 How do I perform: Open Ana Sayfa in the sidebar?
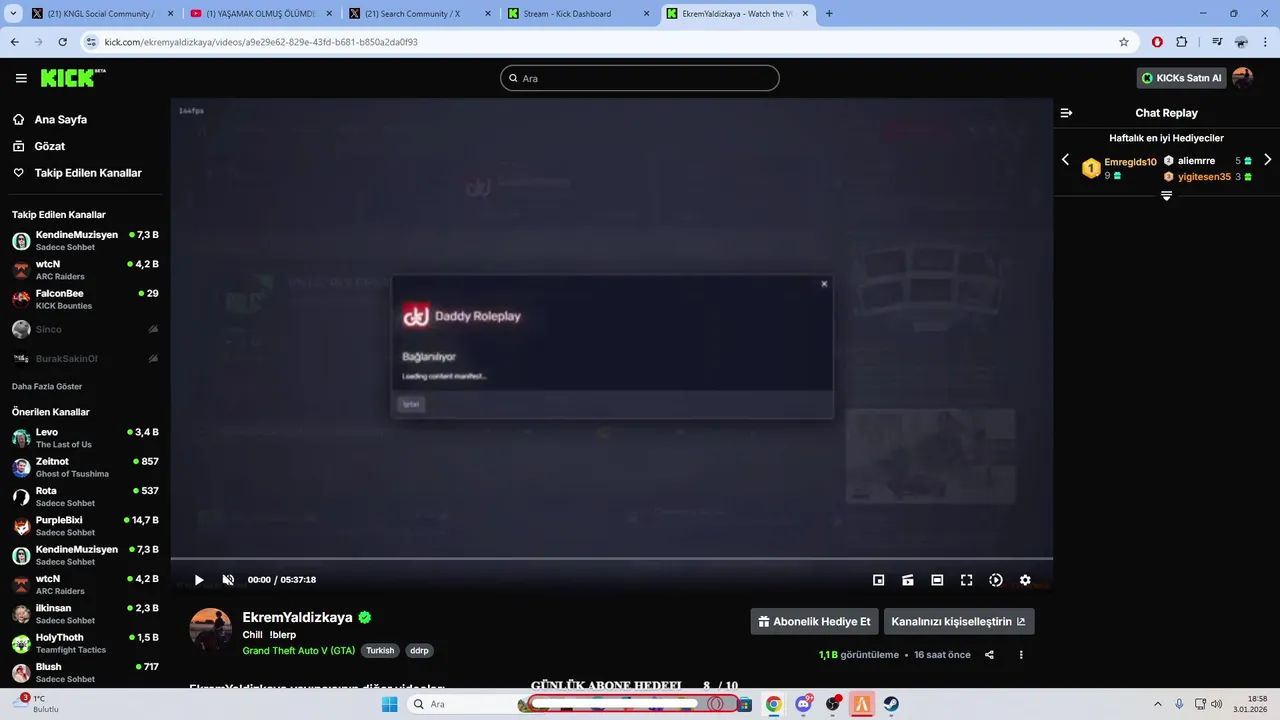[x=60, y=119]
